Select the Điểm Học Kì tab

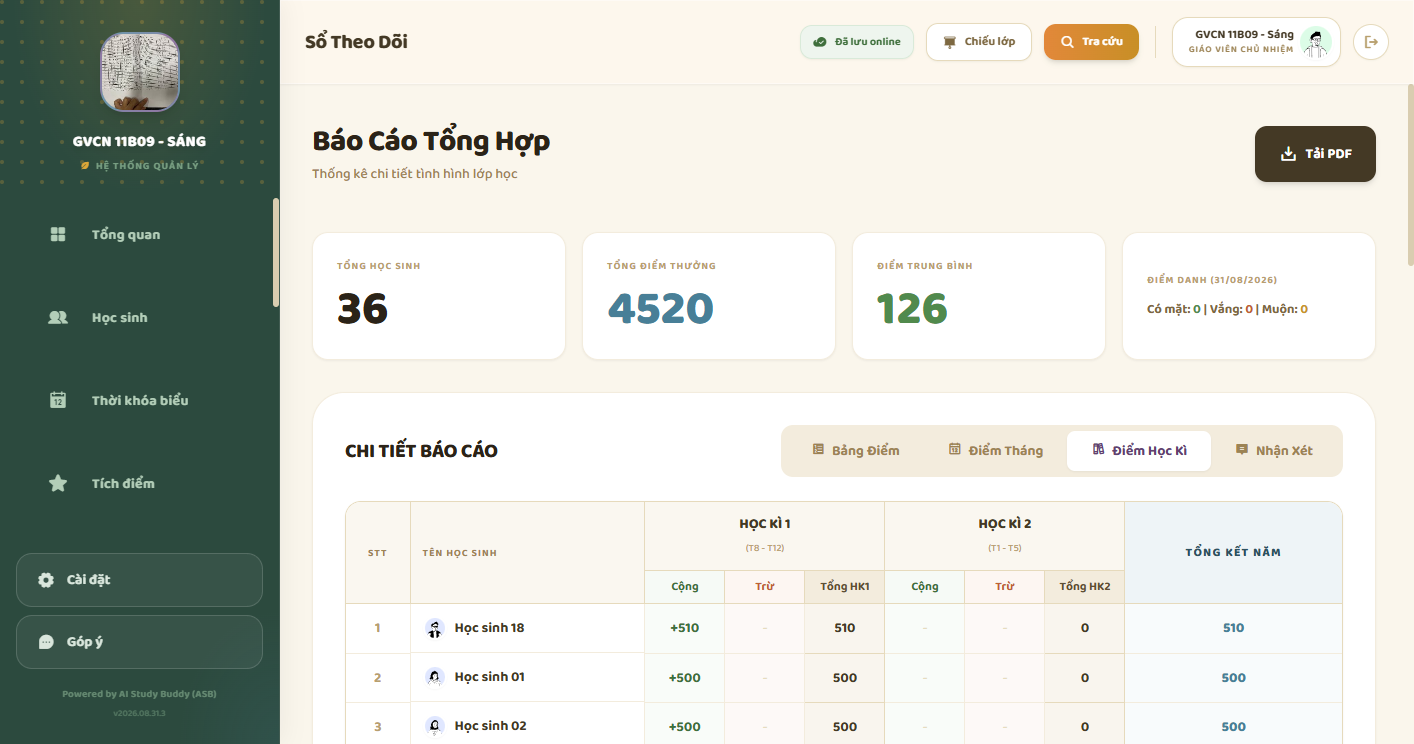tap(1139, 451)
